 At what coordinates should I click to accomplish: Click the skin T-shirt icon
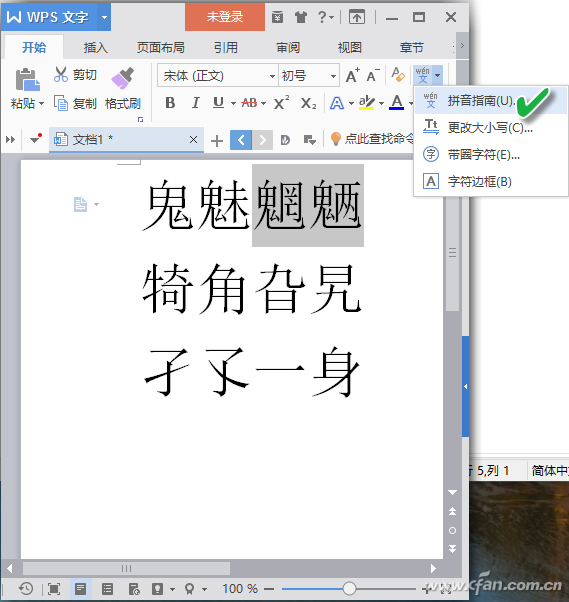301,17
